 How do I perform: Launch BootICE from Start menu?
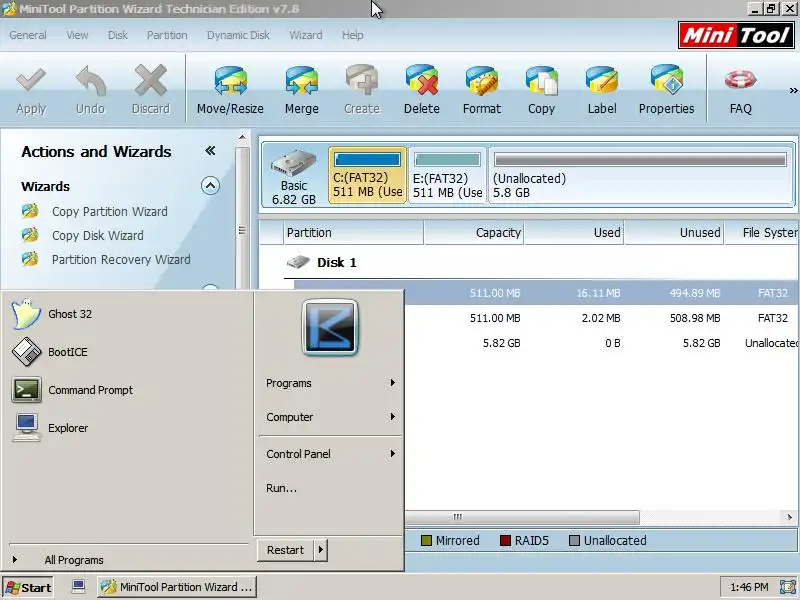click(68, 352)
